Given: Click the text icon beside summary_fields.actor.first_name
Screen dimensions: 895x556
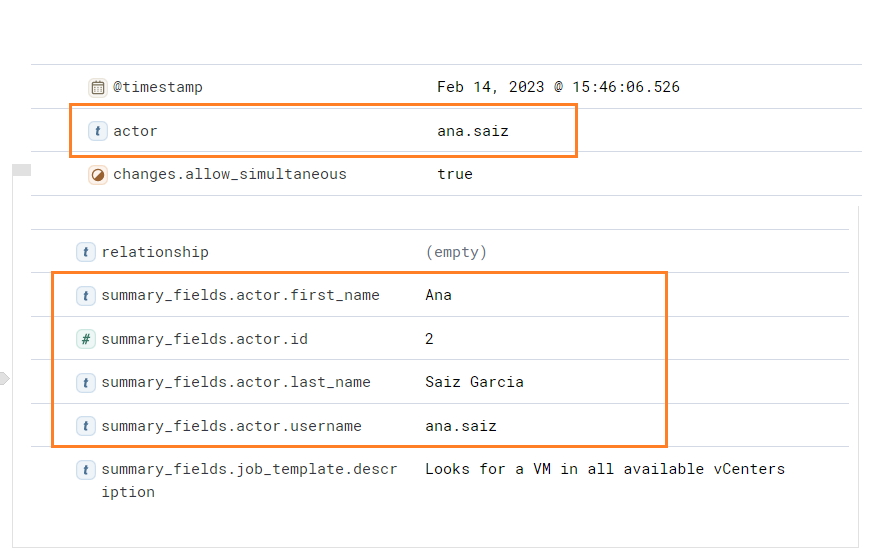Looking at the screenshot, I should coord(86,295).
